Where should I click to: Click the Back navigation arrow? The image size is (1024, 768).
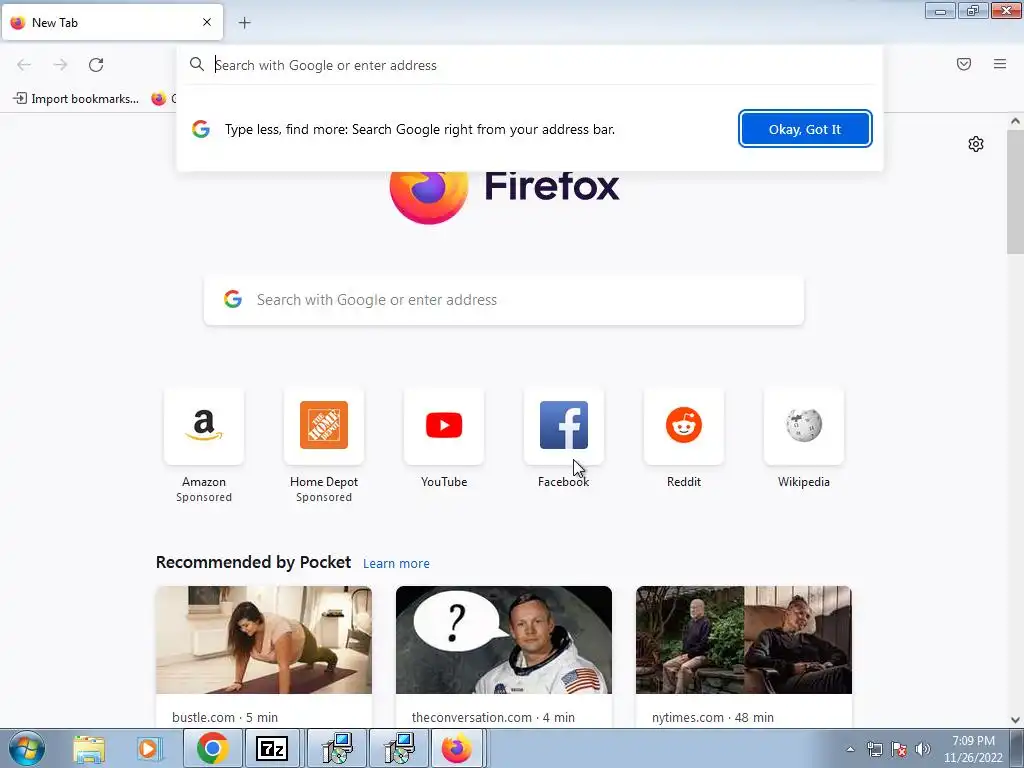tap(24, 65)
